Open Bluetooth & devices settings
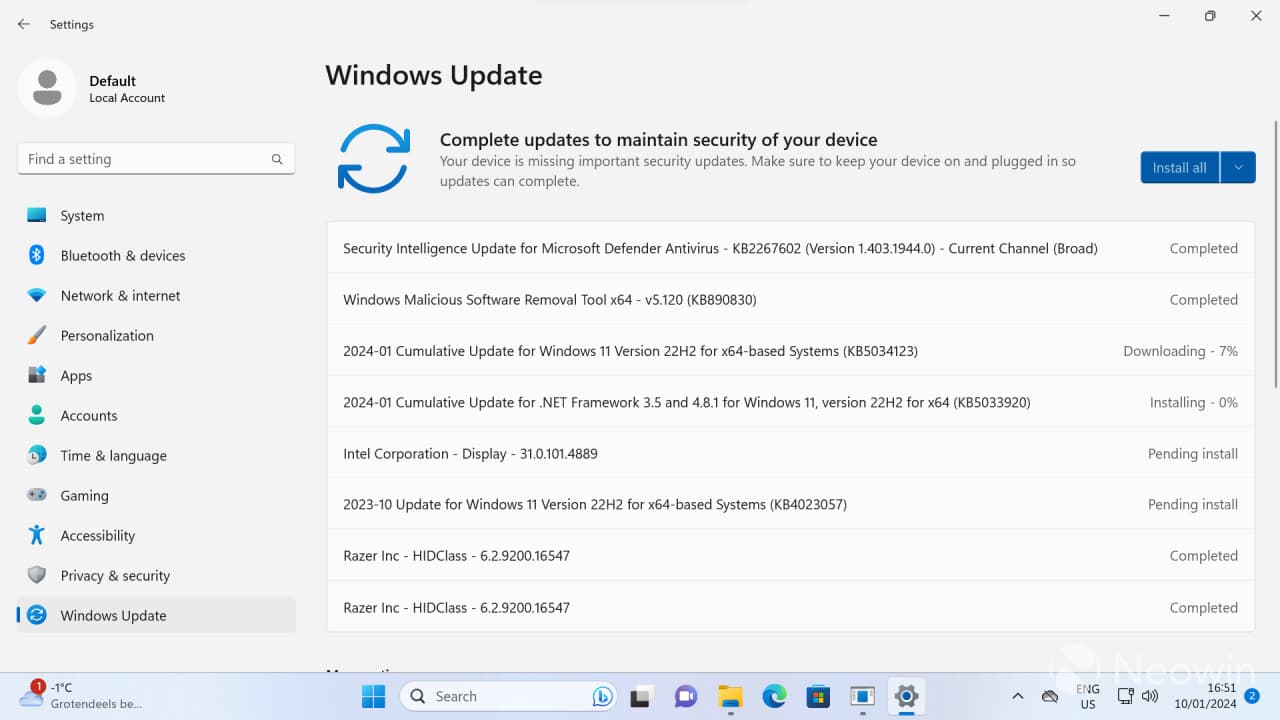The image size is (1280, 720). coord(122,256)
